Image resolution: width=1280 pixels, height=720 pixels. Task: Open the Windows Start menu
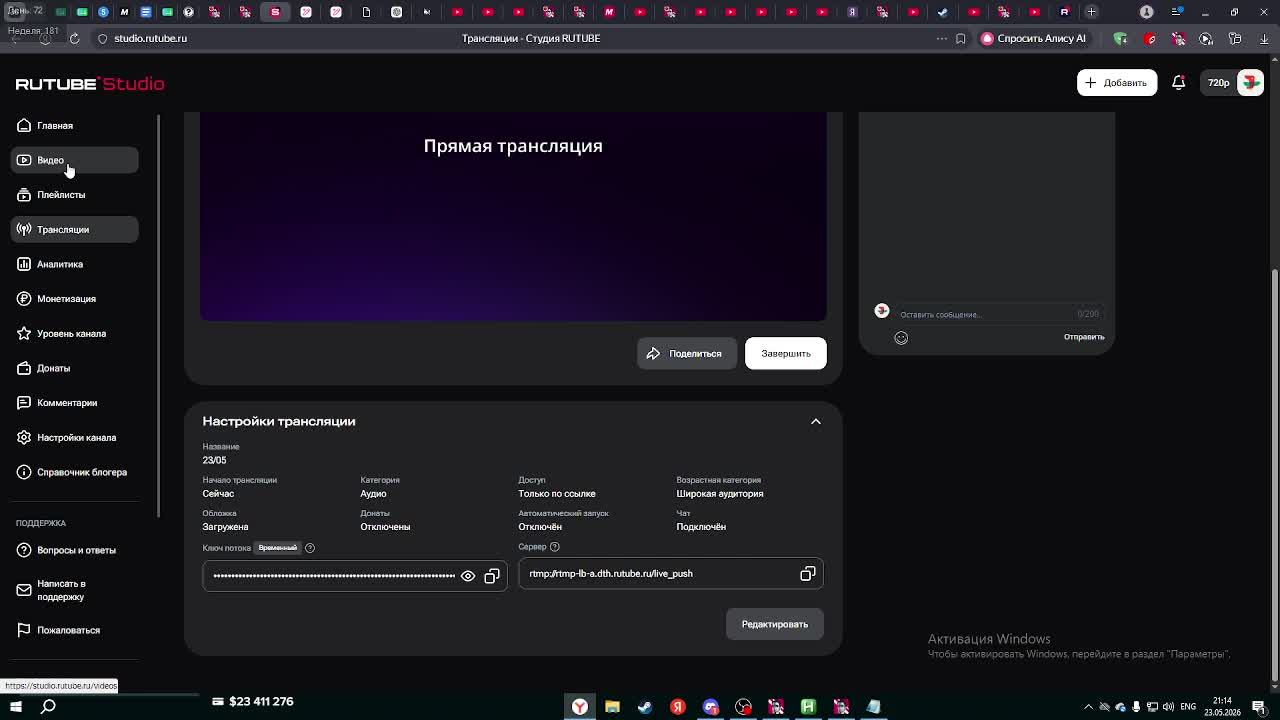[x=16, y=706]
